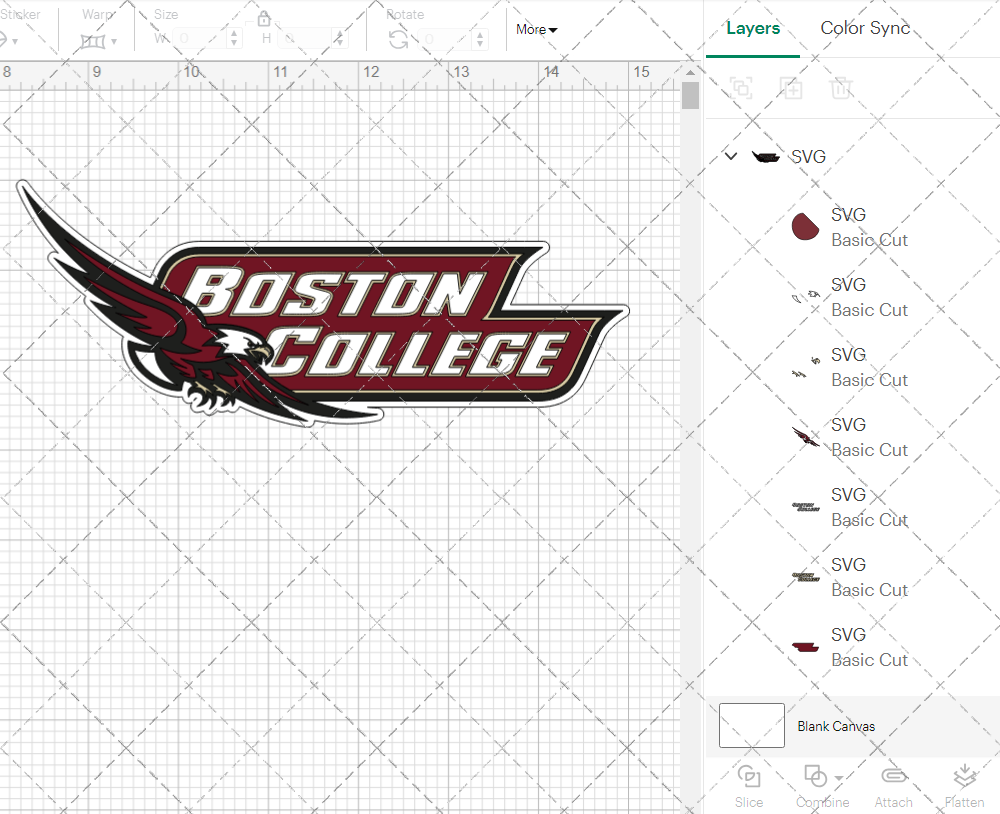Click the add-to-new-layer icon
The height and width of the screenshot is (814, 1000).
pos(791,88)
